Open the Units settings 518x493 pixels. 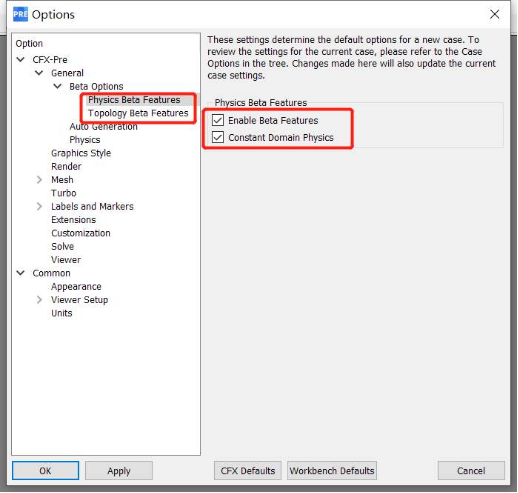pos(62,313)
